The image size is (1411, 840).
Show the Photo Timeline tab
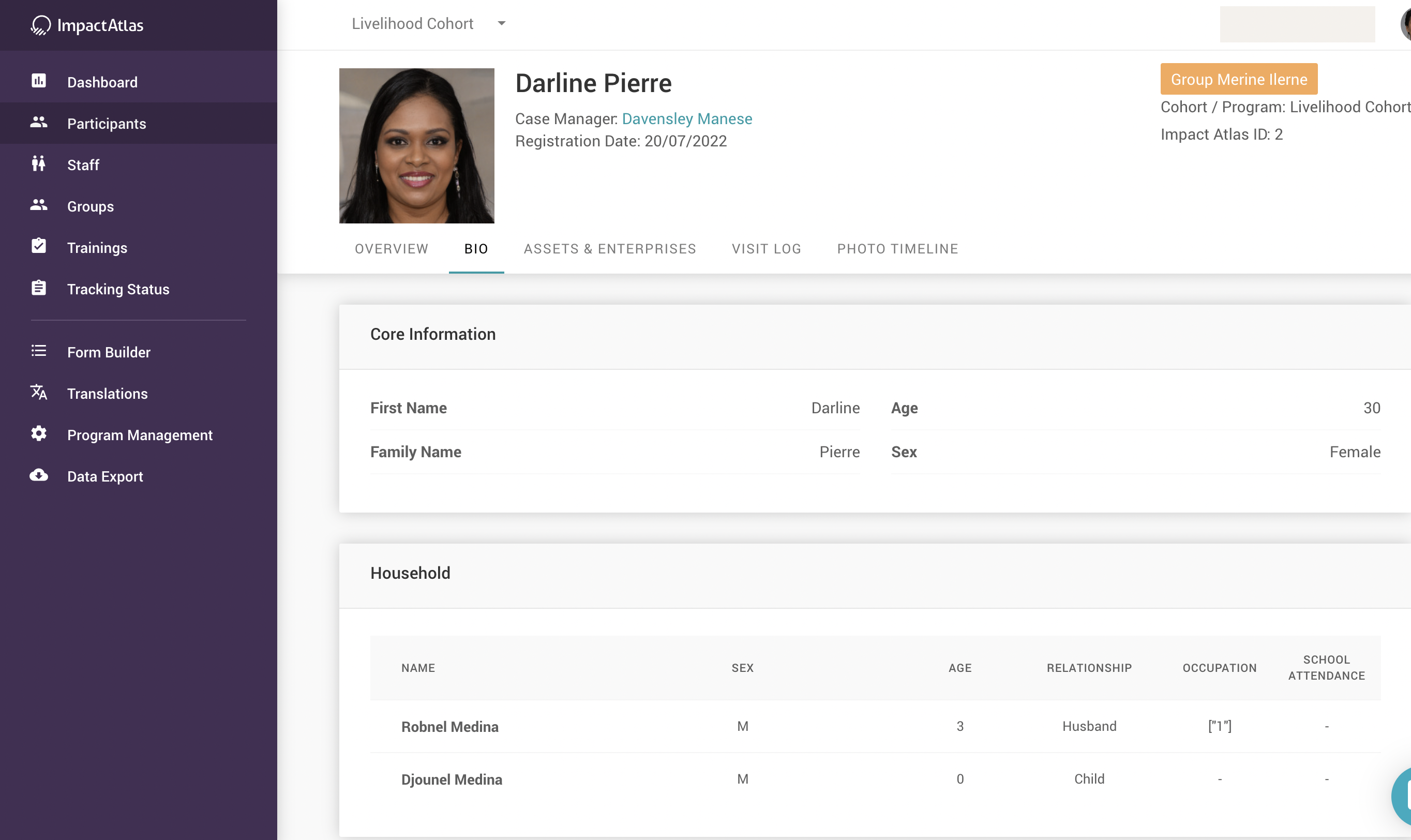click(x=897, y=249)
